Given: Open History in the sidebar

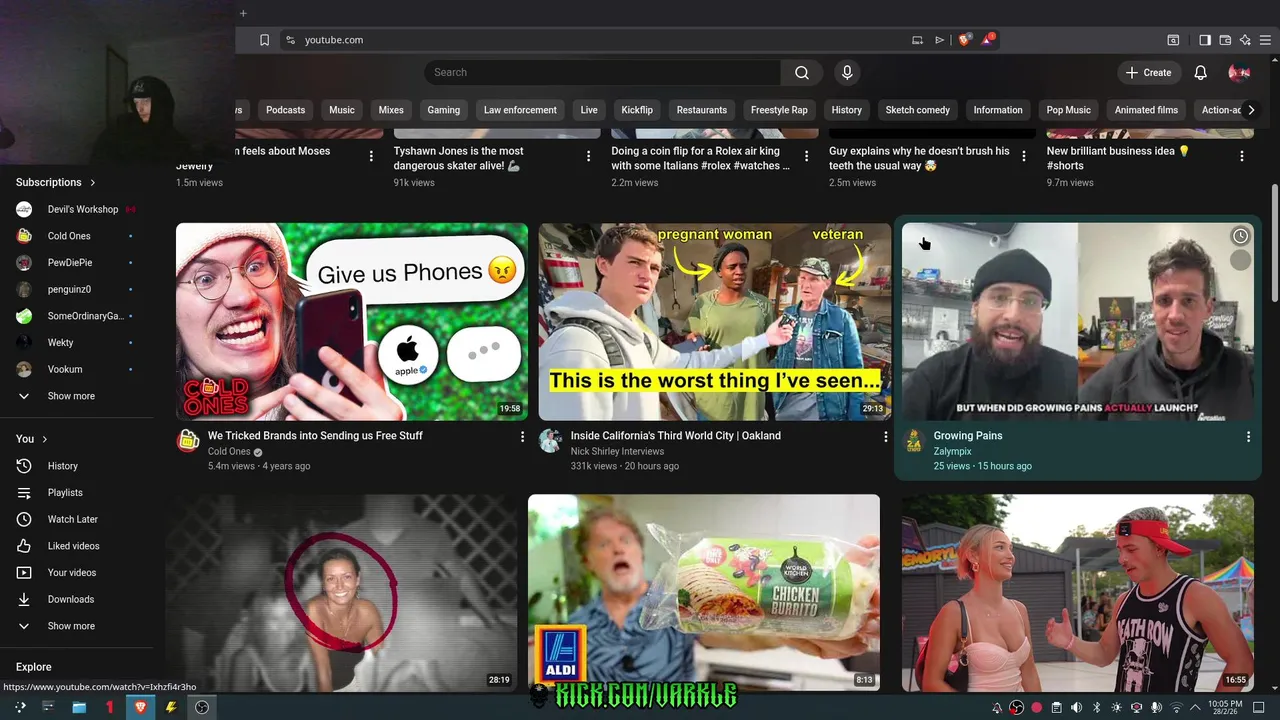Looking at the screenshot, I should (62, 466).
